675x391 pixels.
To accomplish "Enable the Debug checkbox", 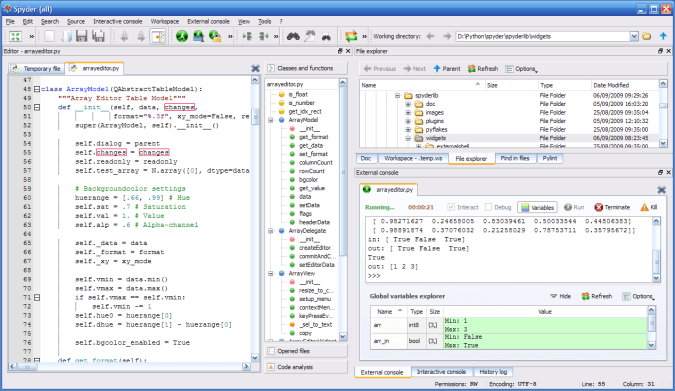I will coord(488,207).
